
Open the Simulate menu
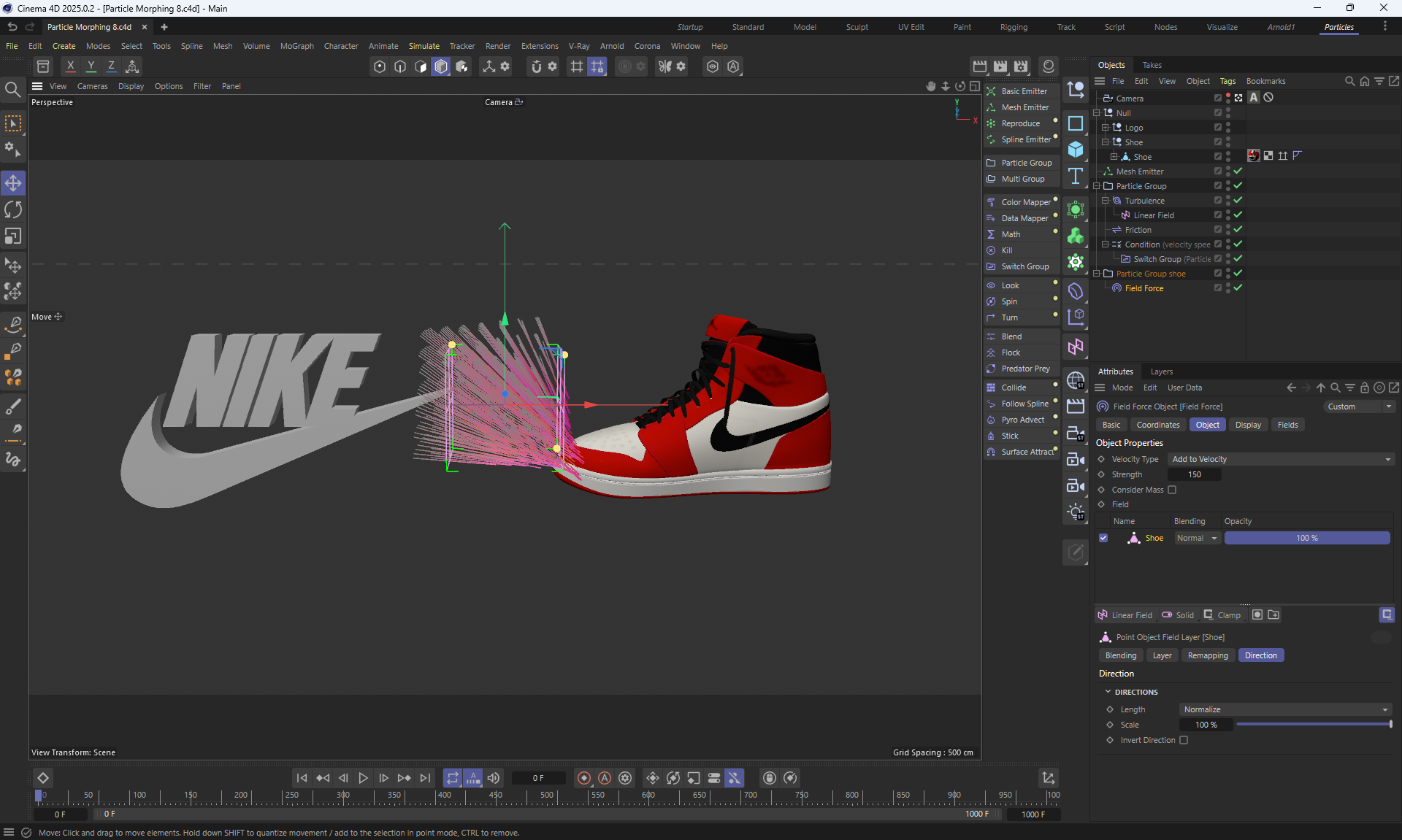coord(424,46)
